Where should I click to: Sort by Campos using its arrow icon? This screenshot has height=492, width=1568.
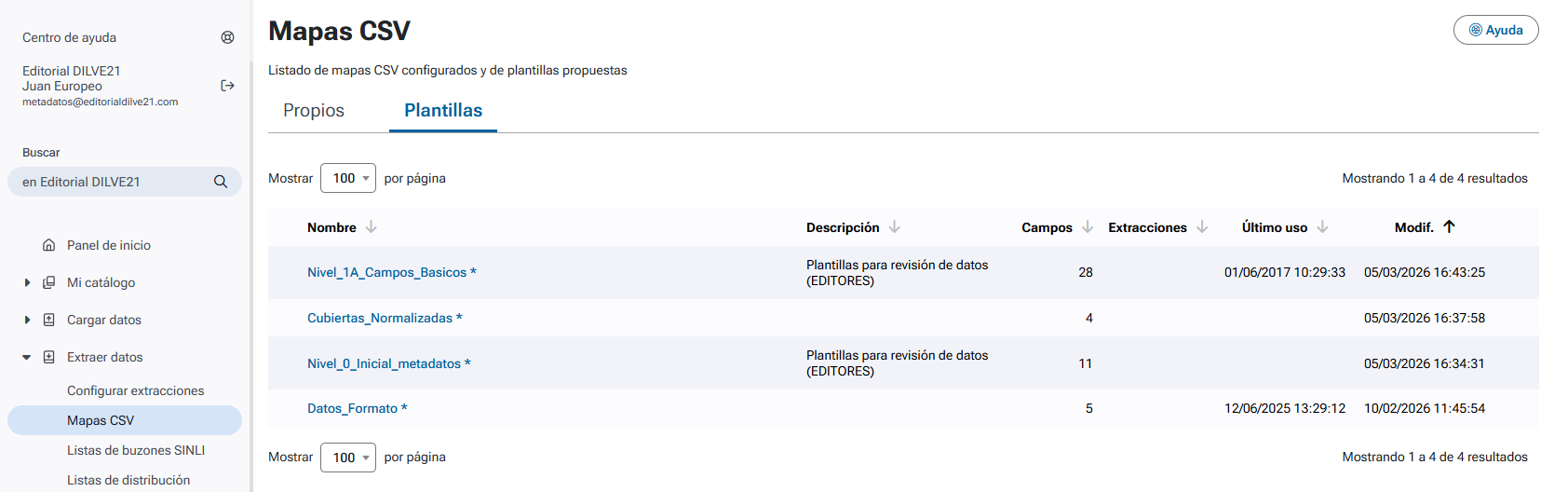(1088, 227)
